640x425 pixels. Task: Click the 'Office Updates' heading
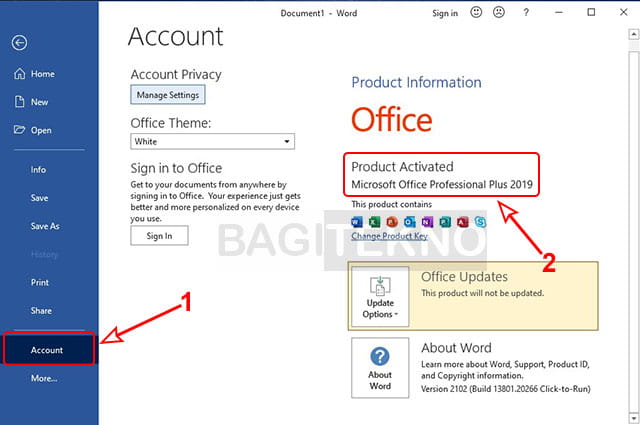(464, 277)
